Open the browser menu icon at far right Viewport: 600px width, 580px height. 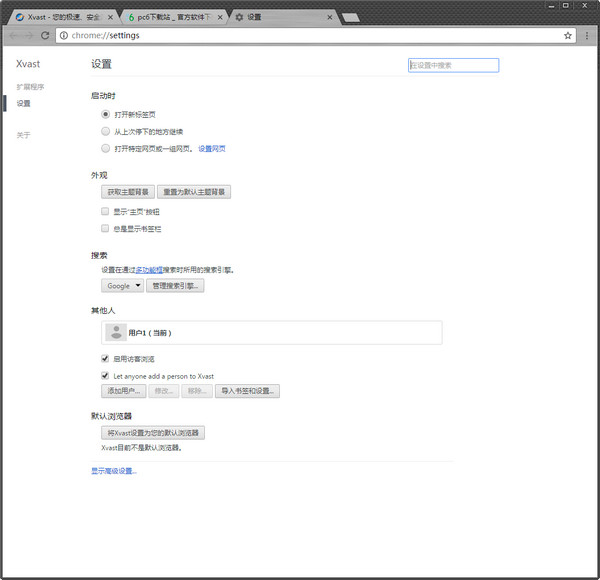(587, 35)
